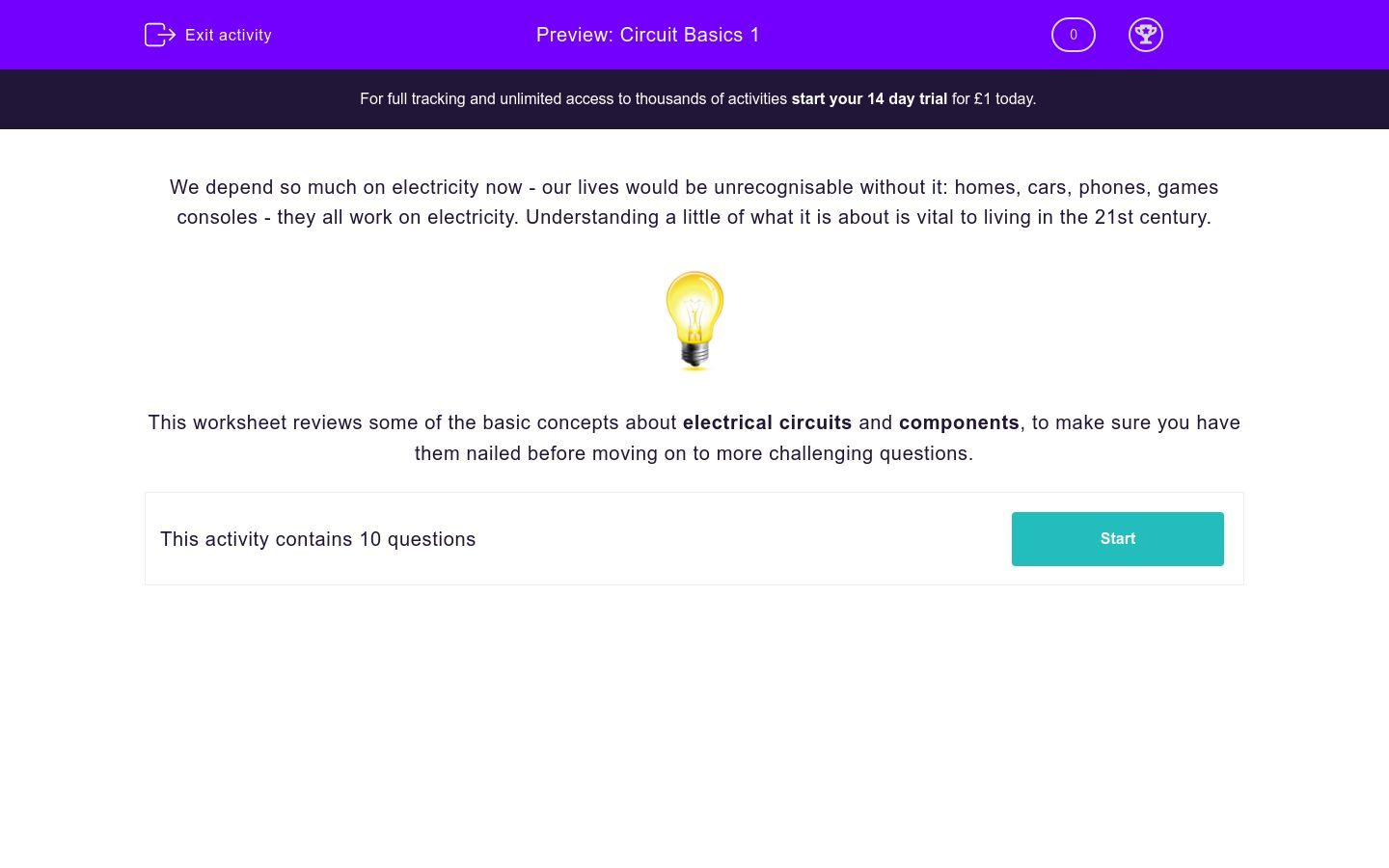Click the score counter showing 0
Screen dimensions: 1389x868
point(1074,35)
